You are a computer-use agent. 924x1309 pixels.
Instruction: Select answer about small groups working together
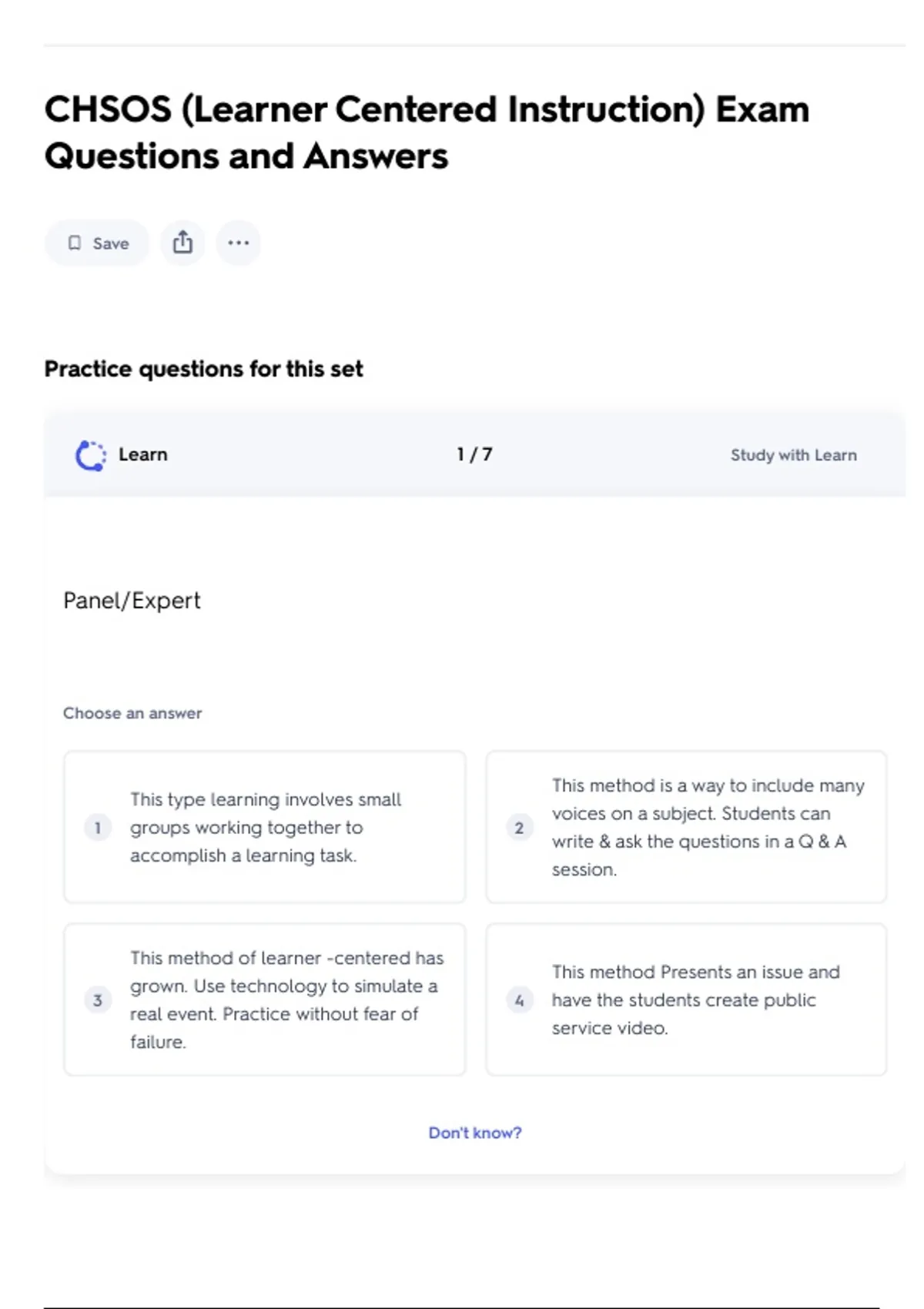(x=265, y=827)
